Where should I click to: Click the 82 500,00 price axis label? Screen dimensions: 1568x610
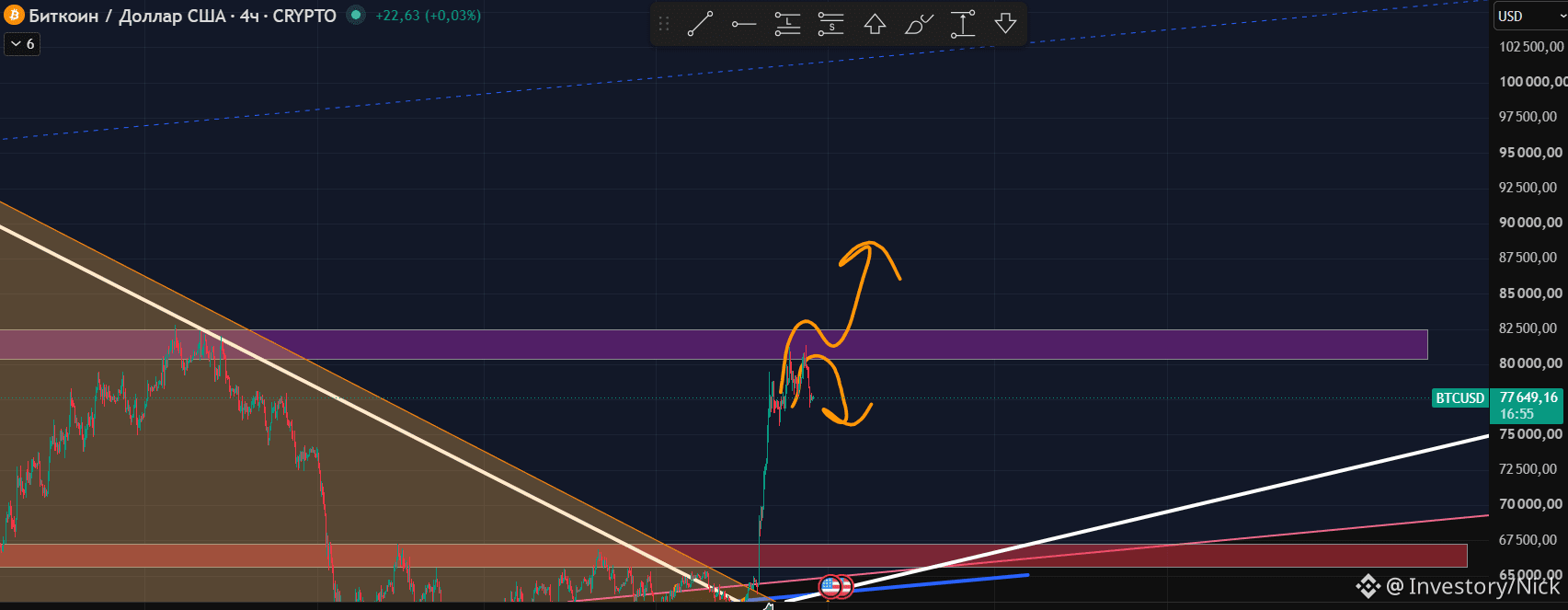pyautogui.click(x=1528, y=328)
